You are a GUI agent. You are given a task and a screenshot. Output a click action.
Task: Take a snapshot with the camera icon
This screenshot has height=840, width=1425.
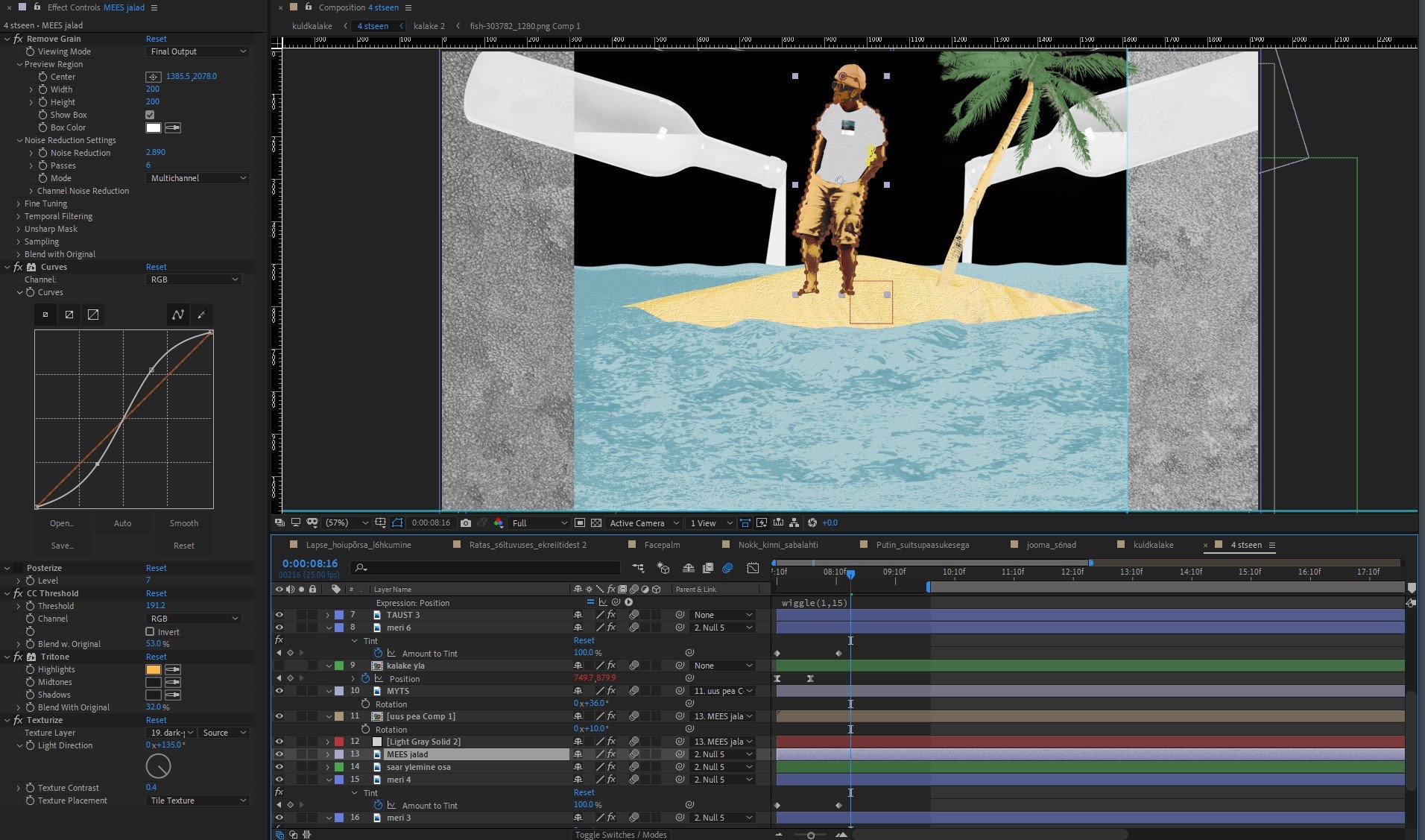(466, 523)
